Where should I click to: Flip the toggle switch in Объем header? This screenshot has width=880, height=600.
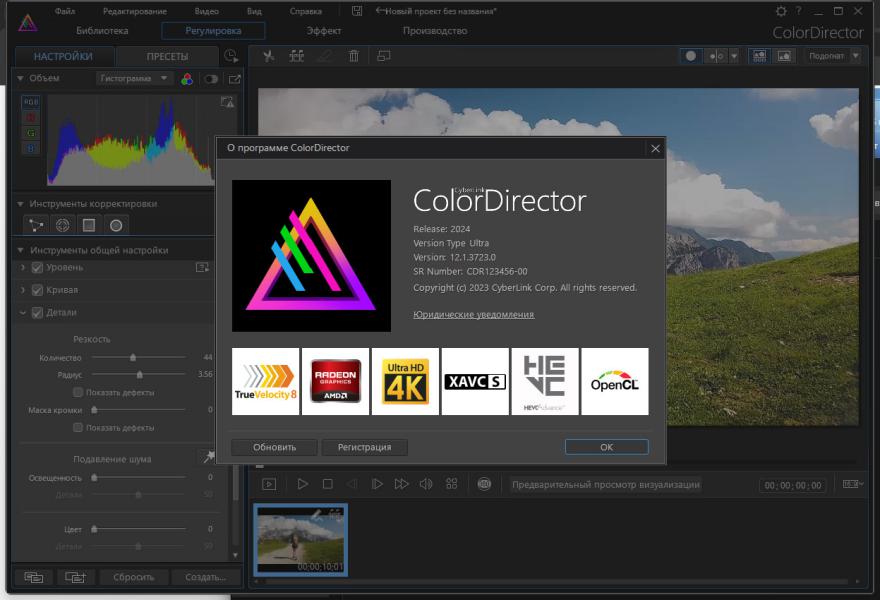(x=211, y=79)
